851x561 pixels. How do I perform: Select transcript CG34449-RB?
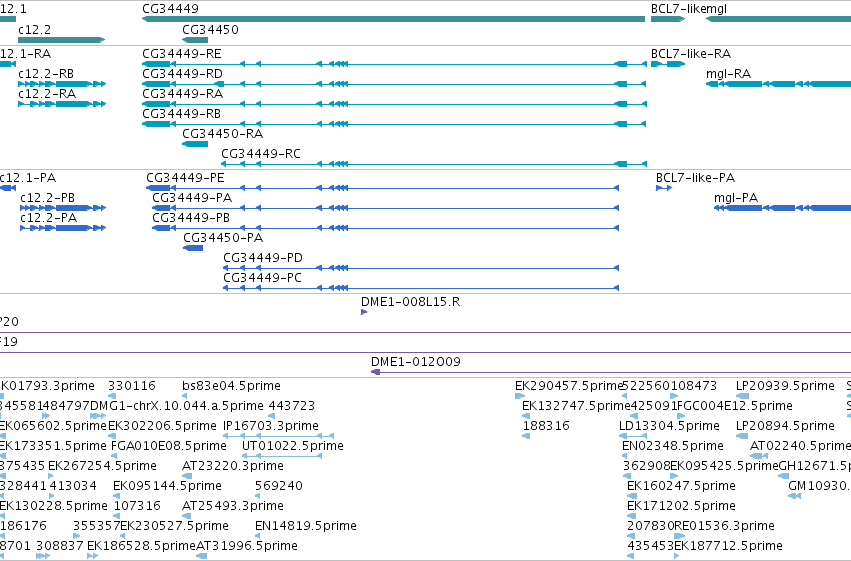coord(181,114)
